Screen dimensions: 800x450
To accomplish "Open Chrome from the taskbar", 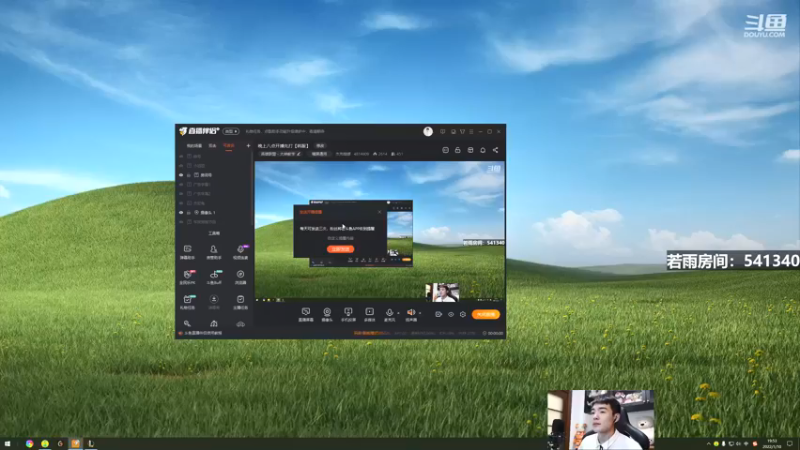I will (x=30, y=444).
